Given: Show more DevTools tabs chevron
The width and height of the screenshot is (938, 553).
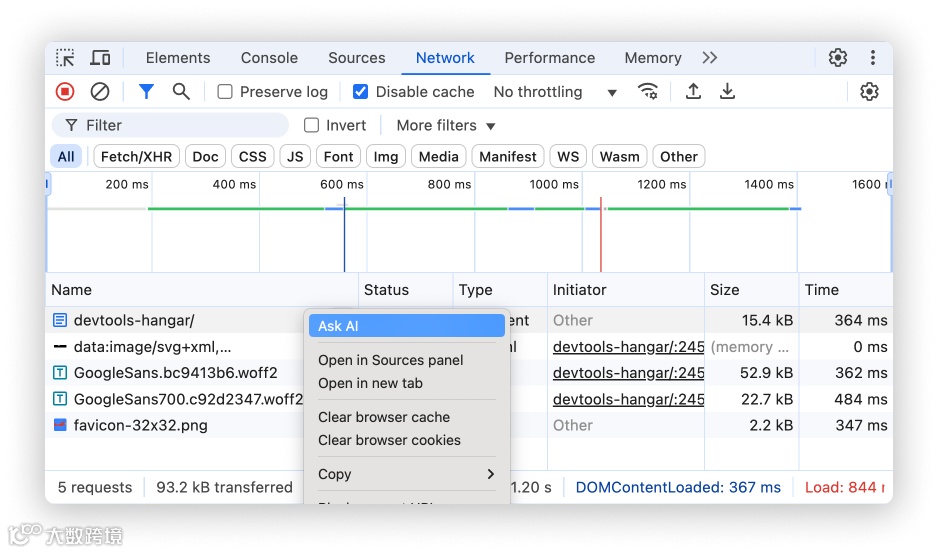Looking at the screenshot, I should point(710,58).
